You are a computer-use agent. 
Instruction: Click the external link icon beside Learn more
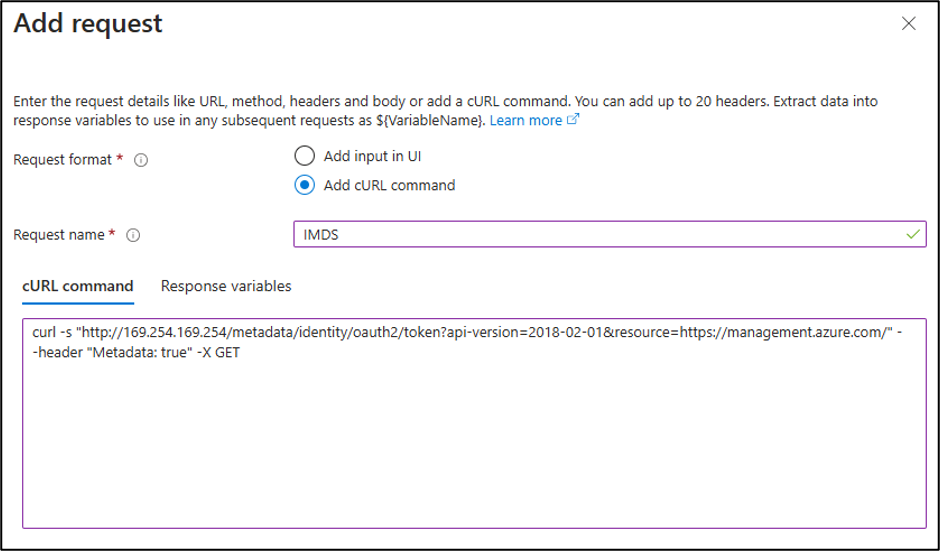point(573,119)
